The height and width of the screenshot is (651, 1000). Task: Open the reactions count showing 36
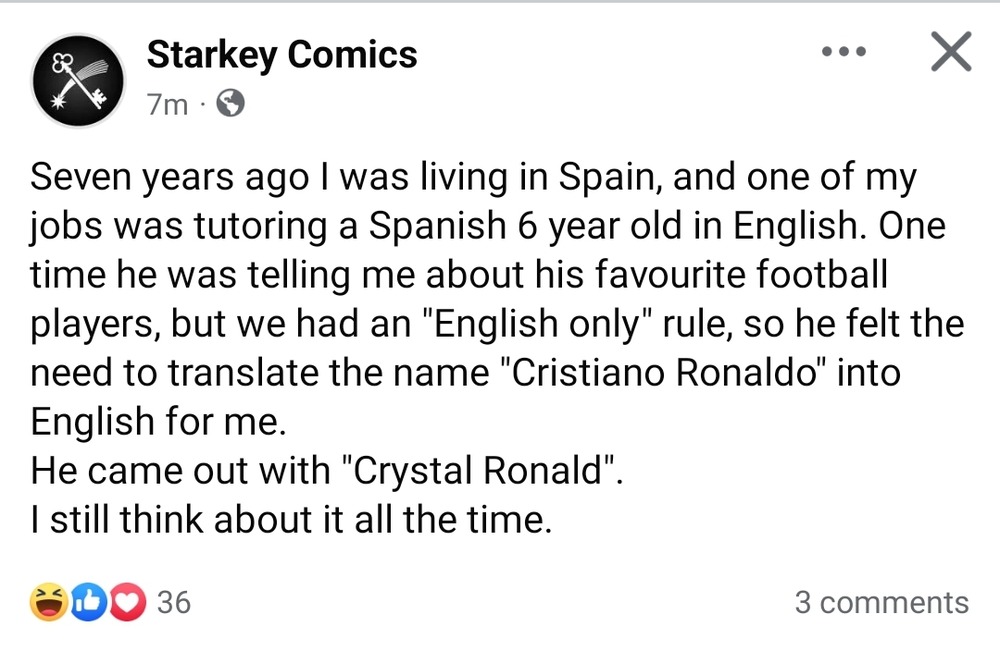[x=173, y=603]
